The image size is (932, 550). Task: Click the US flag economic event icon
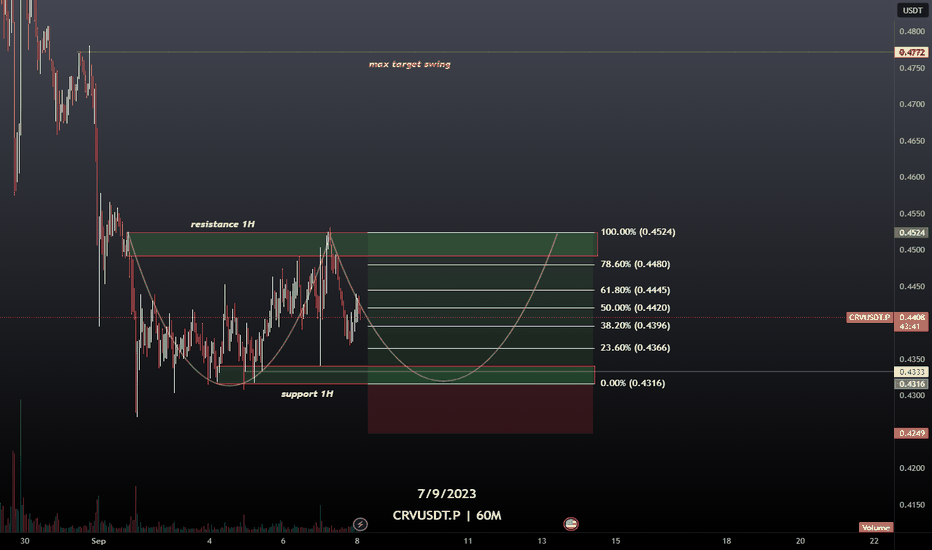(x=571, y=524)
